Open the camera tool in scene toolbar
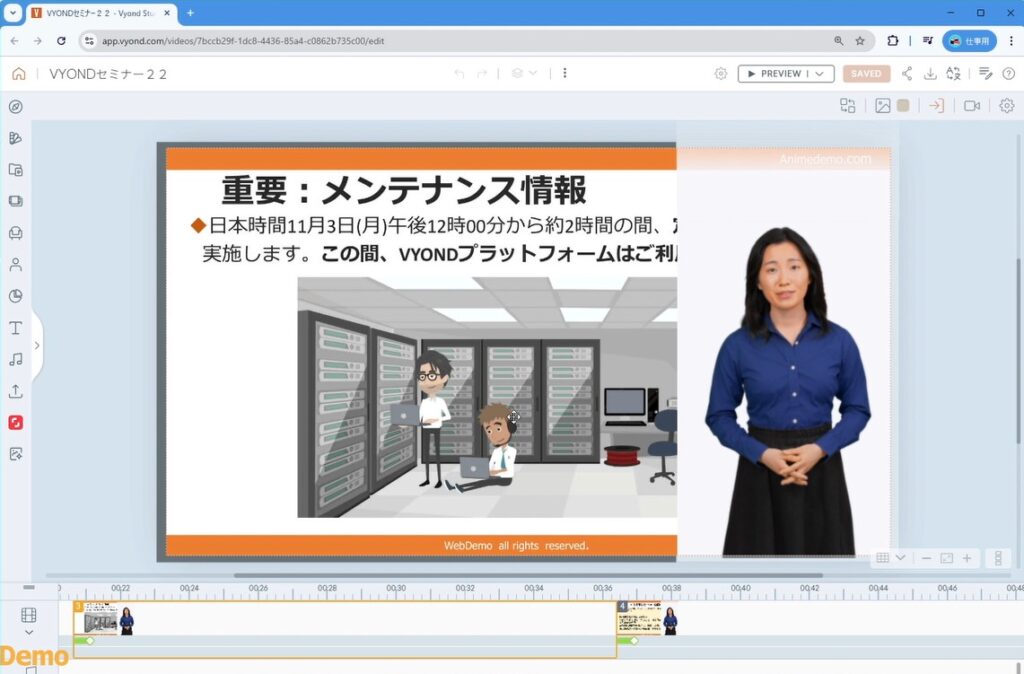1024x674 pixels. [x=971, y=106]
